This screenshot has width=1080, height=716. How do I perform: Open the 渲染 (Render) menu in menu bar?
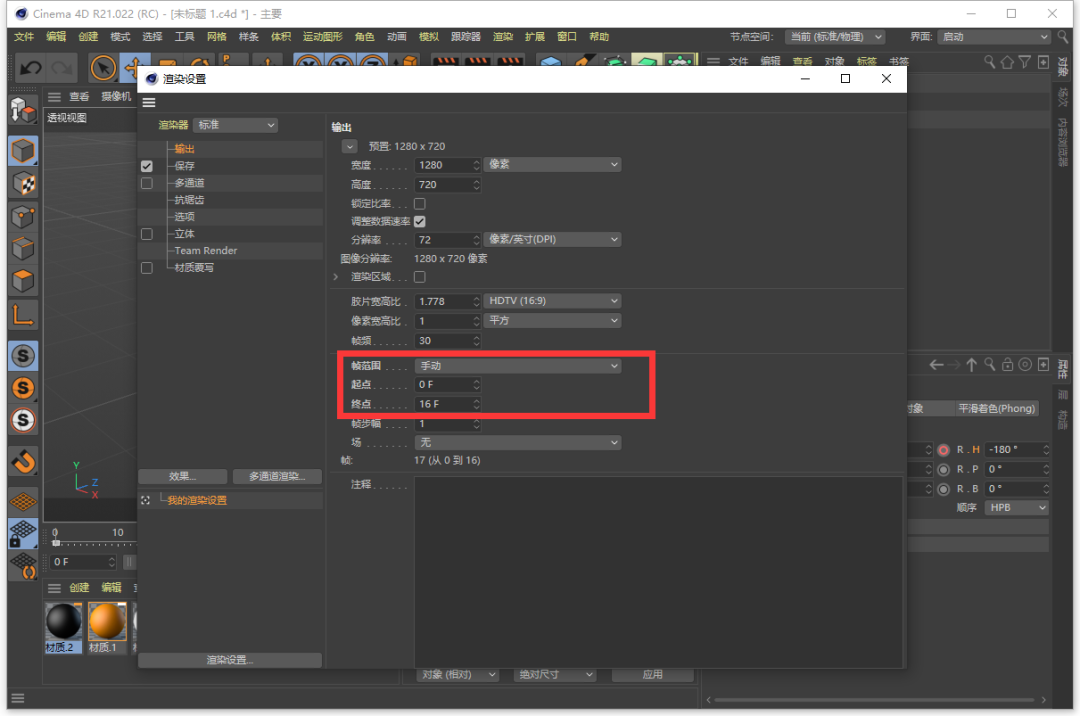[502, 37]
